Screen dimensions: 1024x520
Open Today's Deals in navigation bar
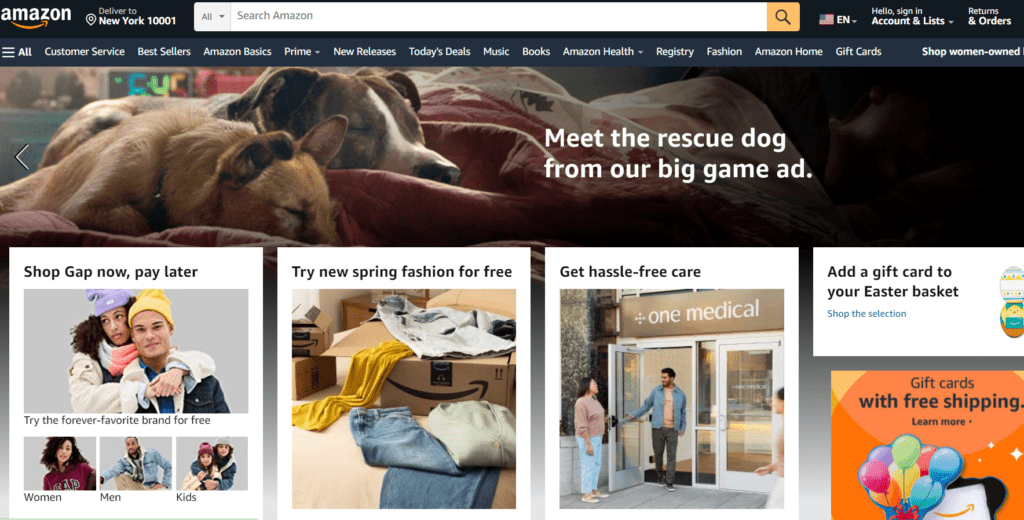pos(440,52)
